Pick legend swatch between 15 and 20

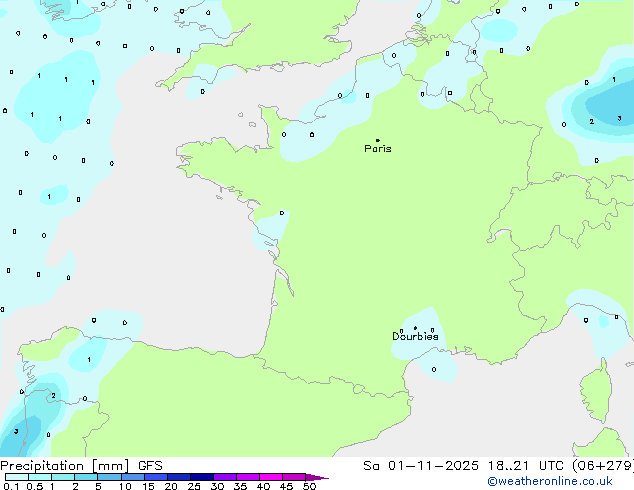click(156, 477)
